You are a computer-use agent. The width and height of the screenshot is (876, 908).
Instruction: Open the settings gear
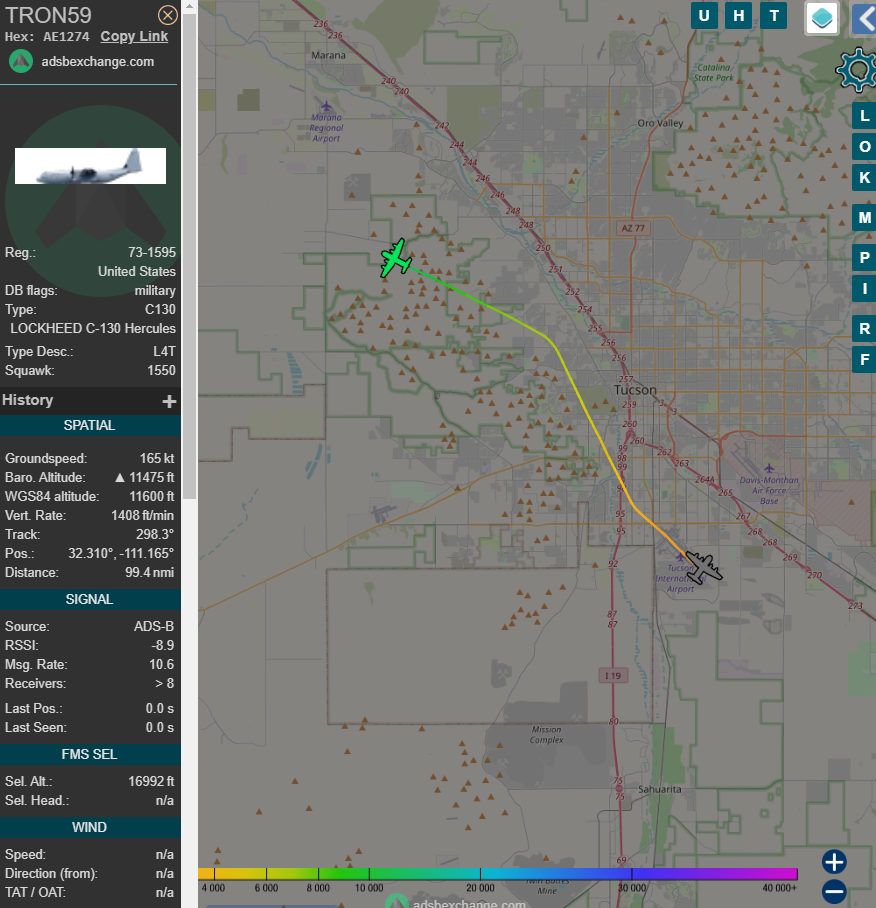(857, 70)
